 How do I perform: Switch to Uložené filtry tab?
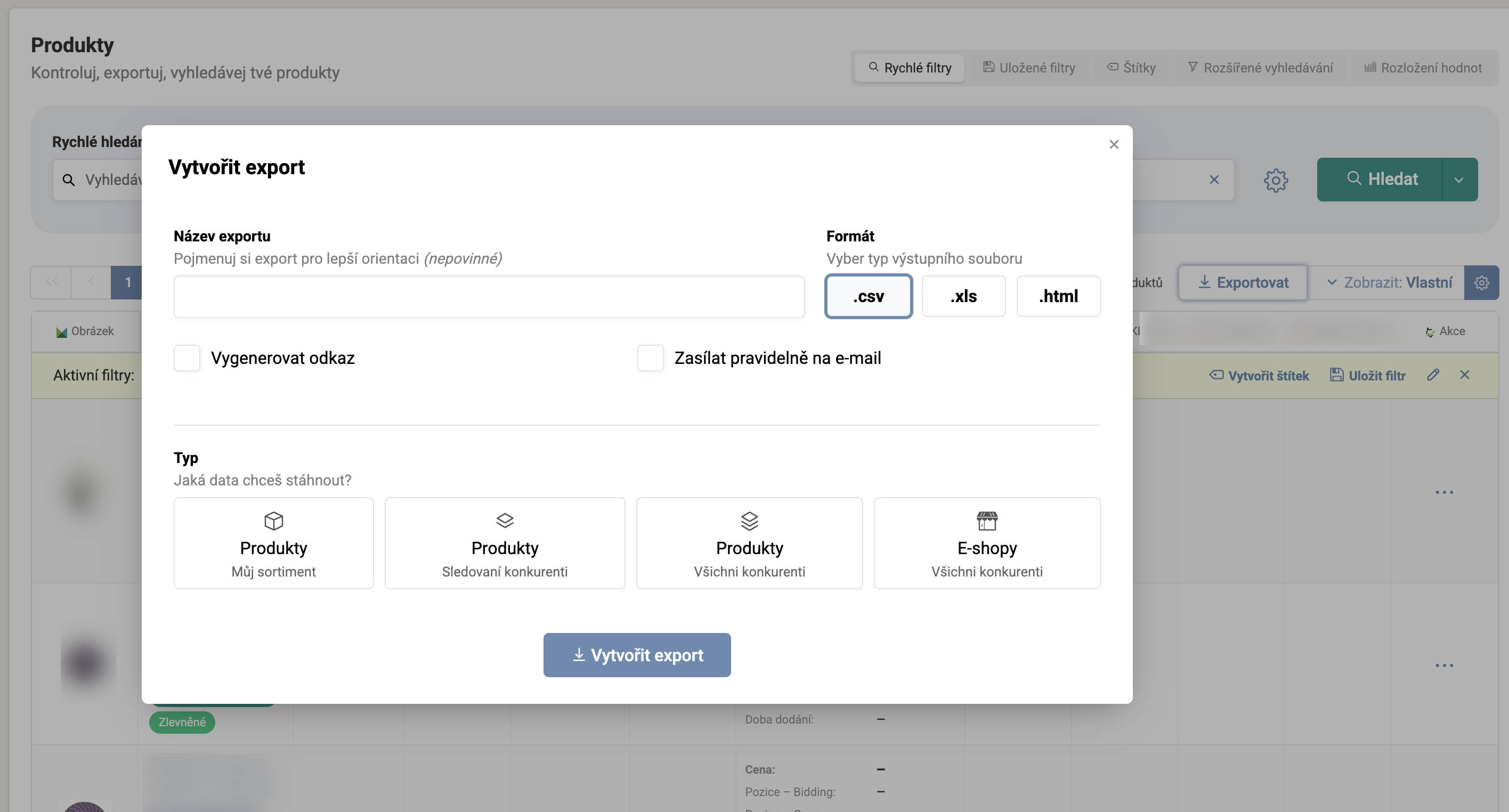1029,68
